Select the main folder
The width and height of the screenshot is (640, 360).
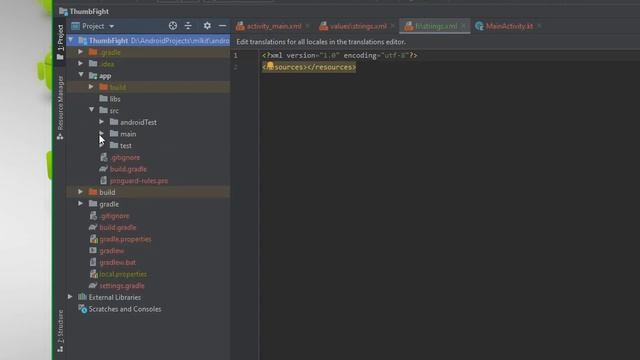[x=128, y=134]
